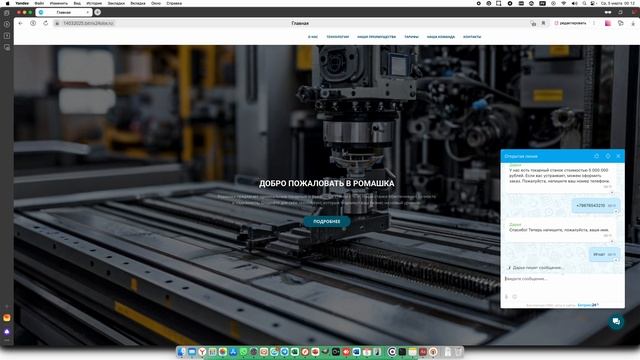640x360 pixels.
Task: Attach a file with the chat paperclip icon
Action: click(507, 297)
